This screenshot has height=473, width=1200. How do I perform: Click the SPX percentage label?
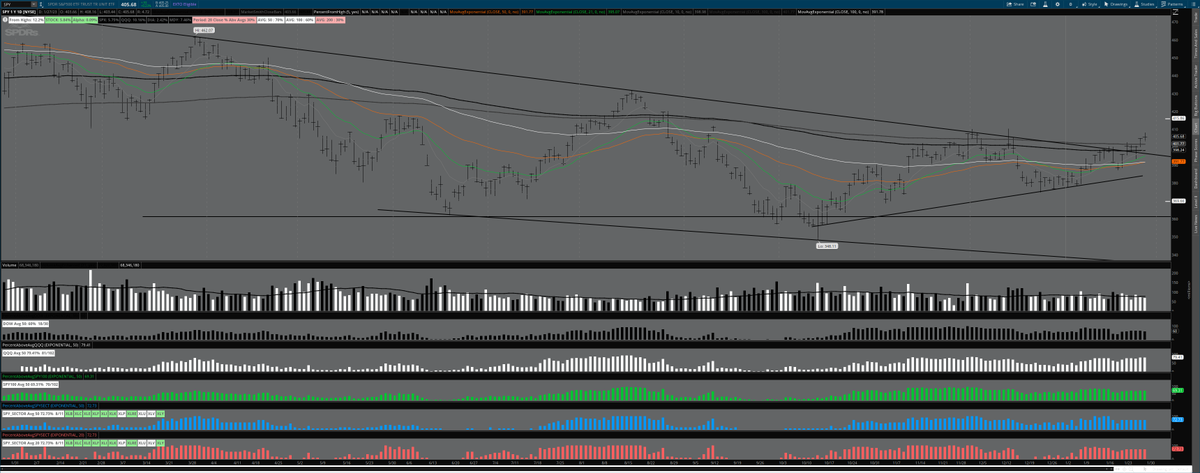click(x=108, y=20)
